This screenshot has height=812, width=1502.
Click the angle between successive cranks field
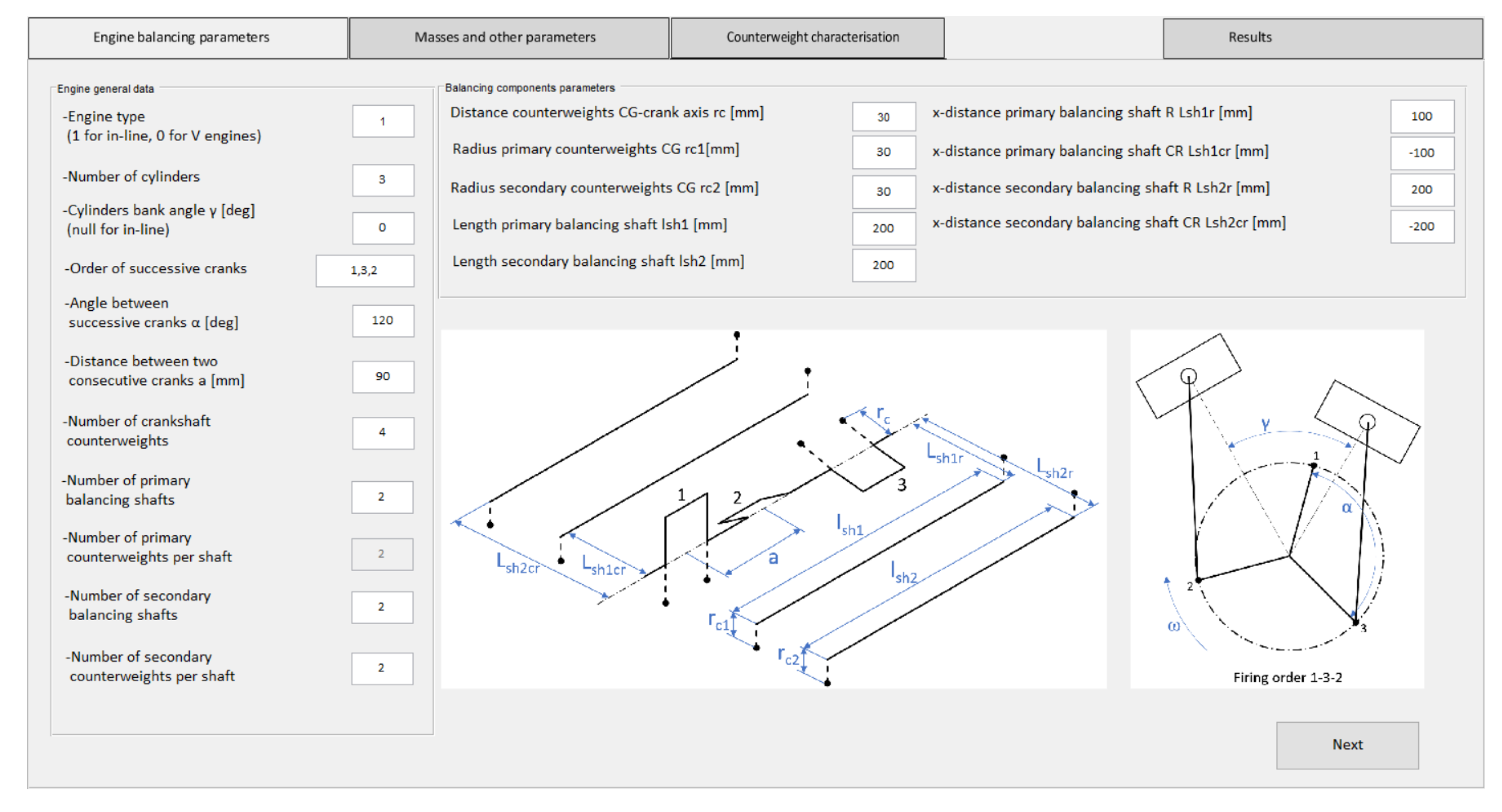383,321
